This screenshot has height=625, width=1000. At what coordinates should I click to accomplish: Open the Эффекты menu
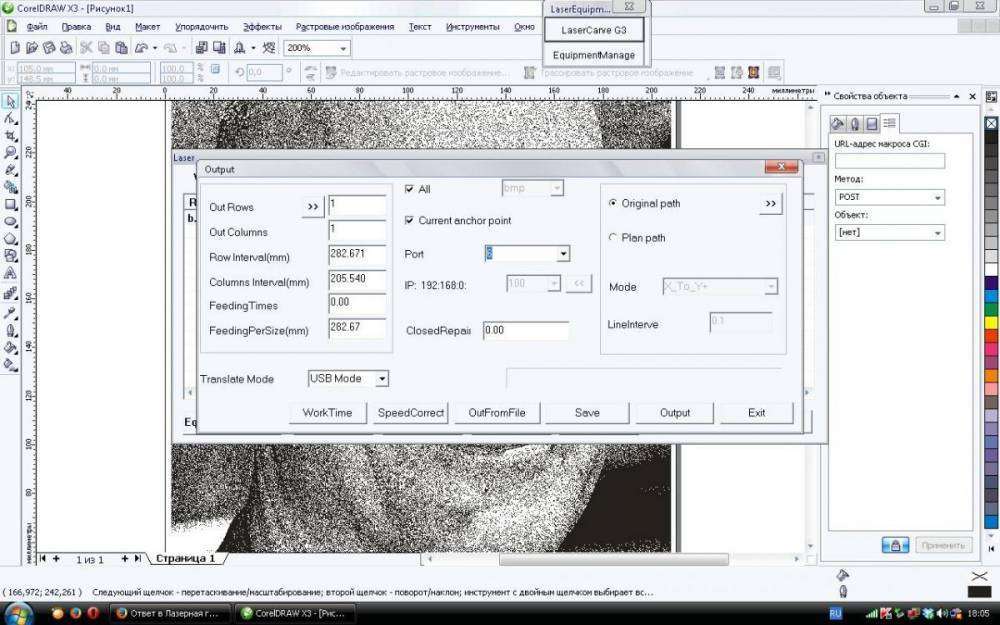262,27
